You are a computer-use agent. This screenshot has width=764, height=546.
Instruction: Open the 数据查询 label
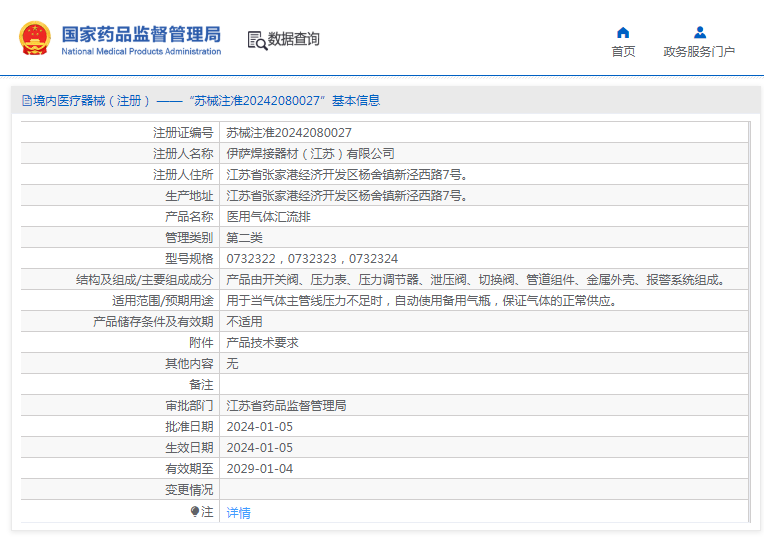(x=294, y=39)
